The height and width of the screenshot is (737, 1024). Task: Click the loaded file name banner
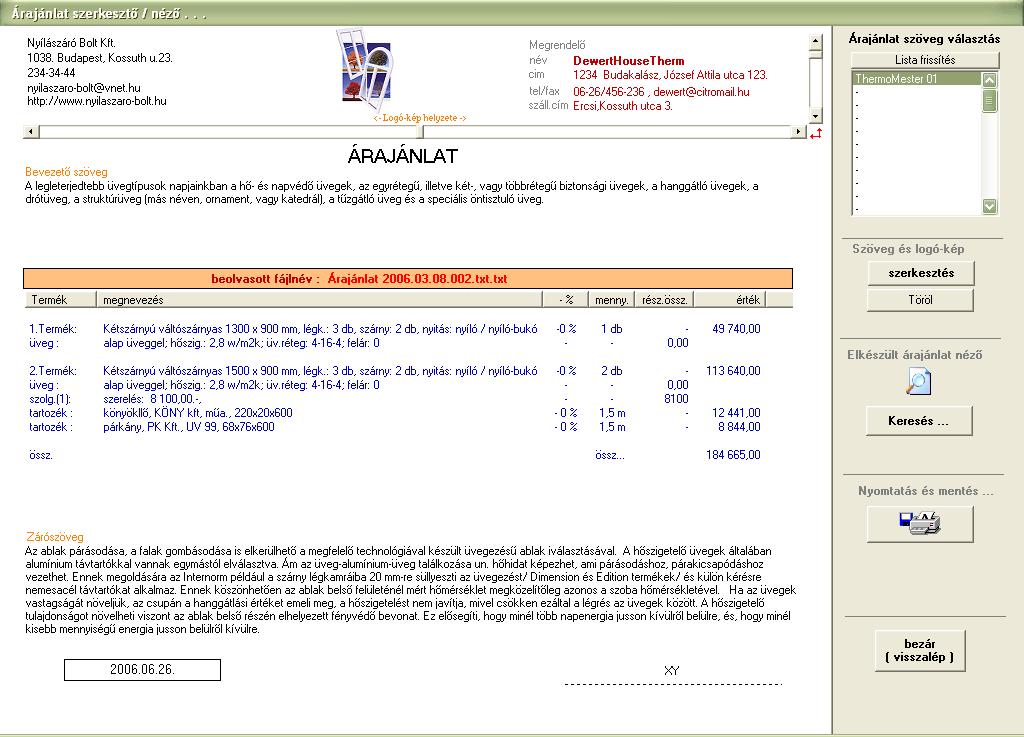[408, 279]
